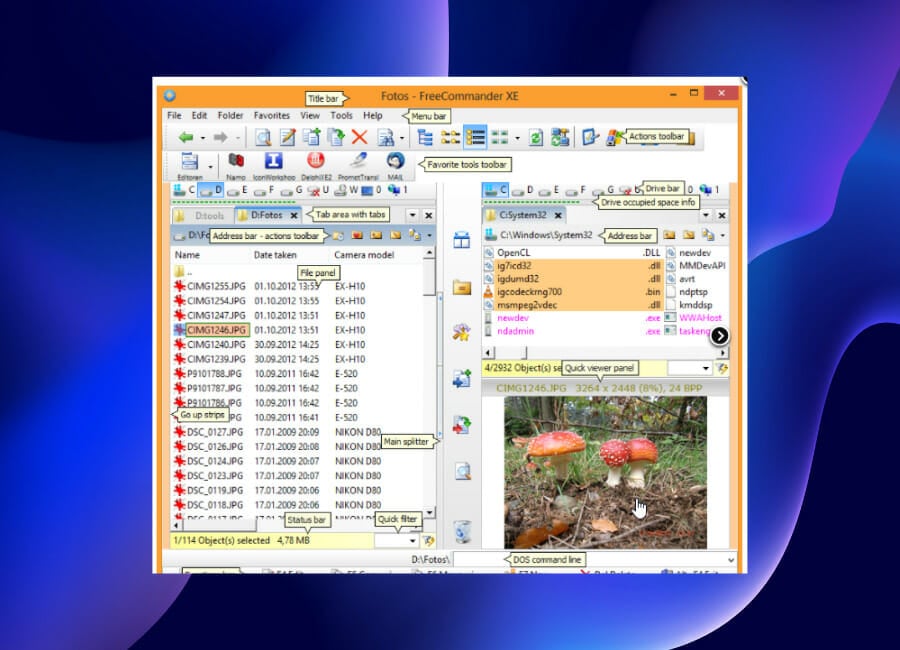Select drive D in right drive bar
This screenshot has width=900, height=650.
[x=522, y=190]
